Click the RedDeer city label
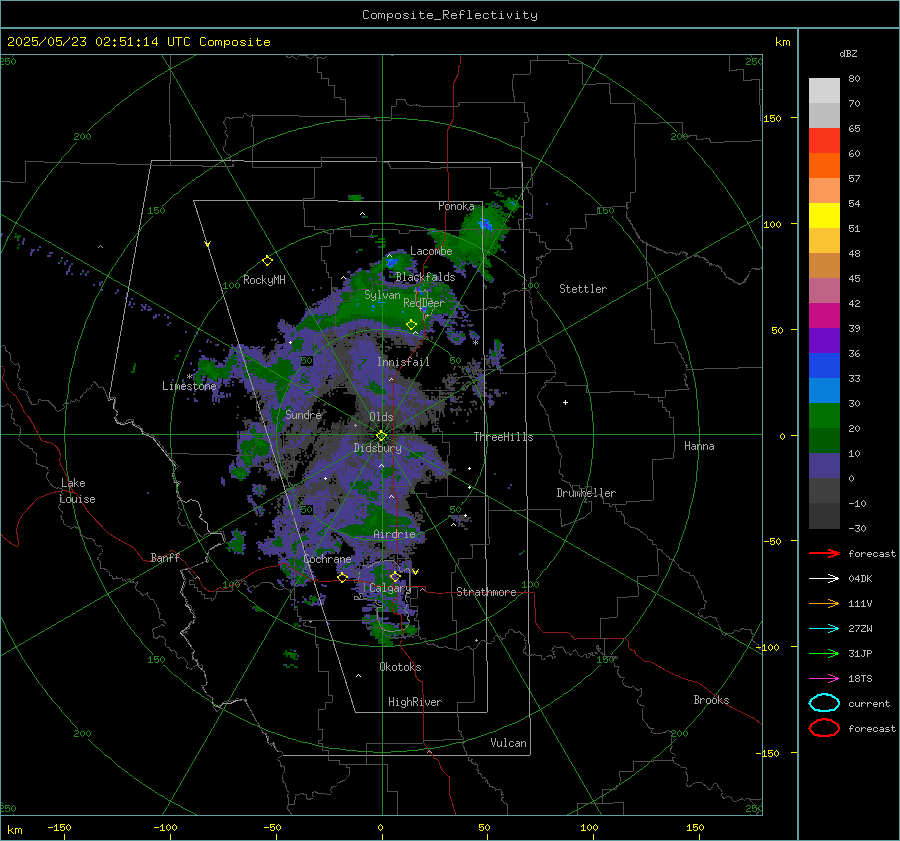 (x=424, y=303)
